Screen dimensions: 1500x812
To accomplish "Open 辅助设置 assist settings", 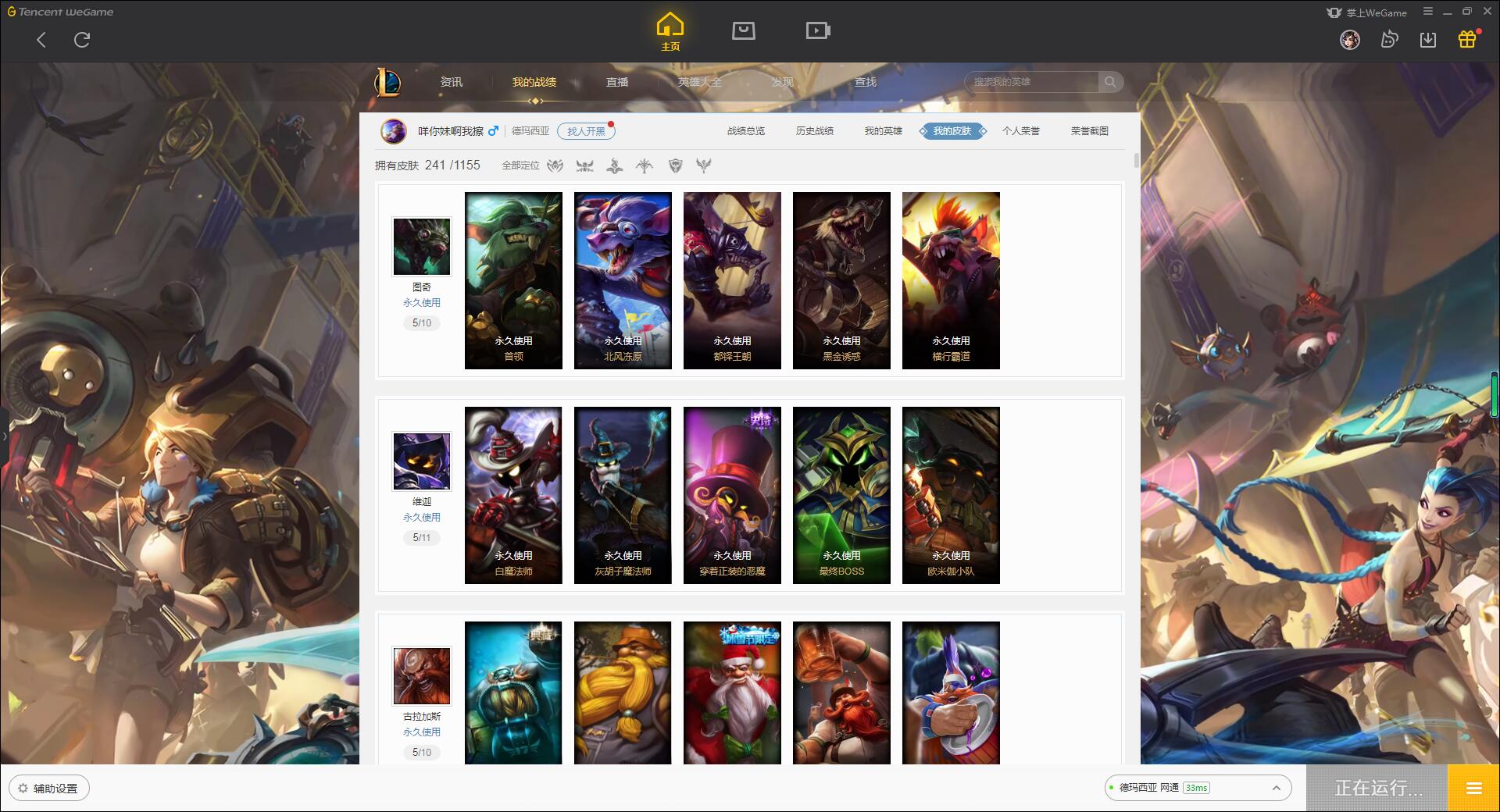I will pyautogui.click(x=49, y=789).
